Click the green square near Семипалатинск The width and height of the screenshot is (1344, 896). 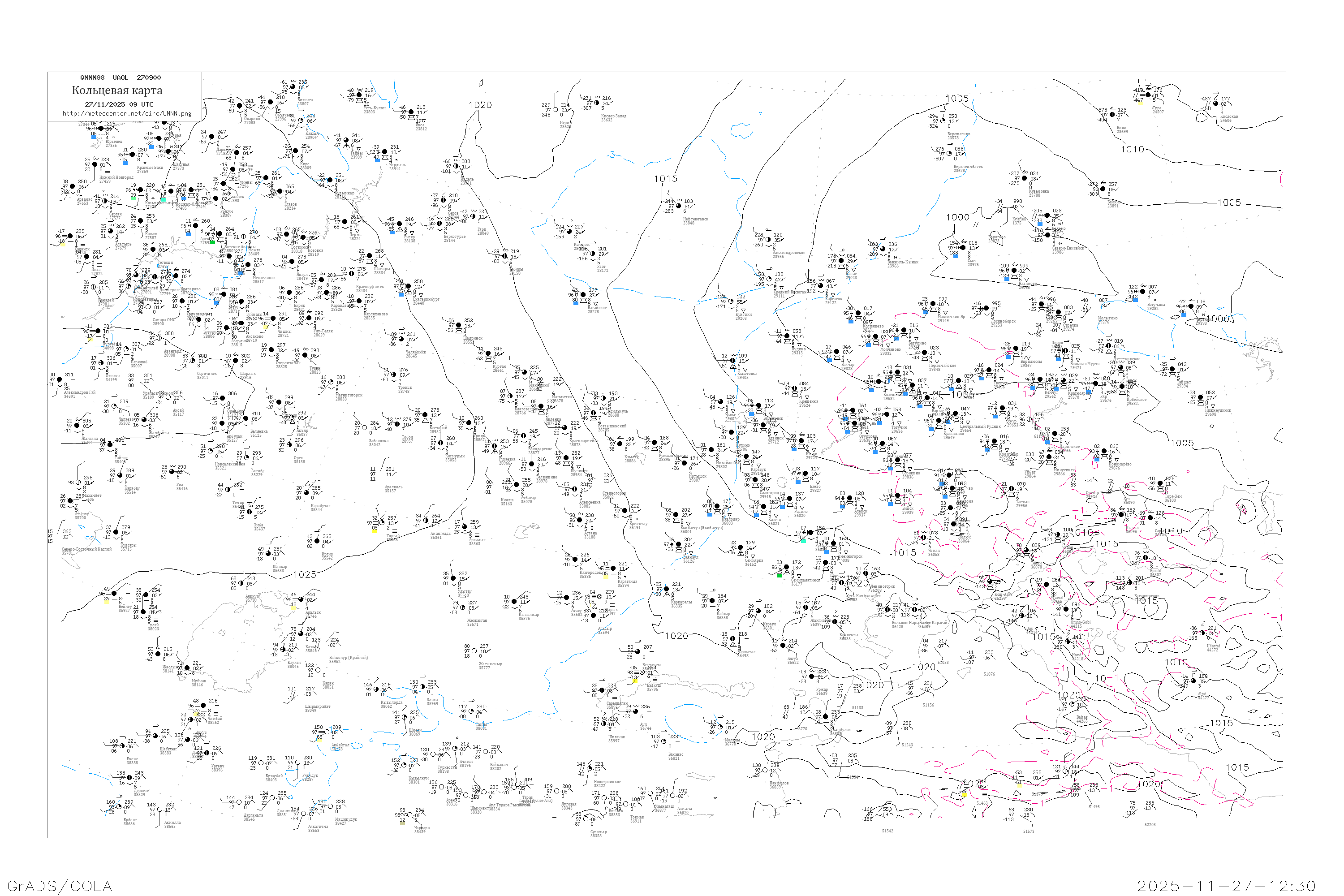(x=780, y=576)
